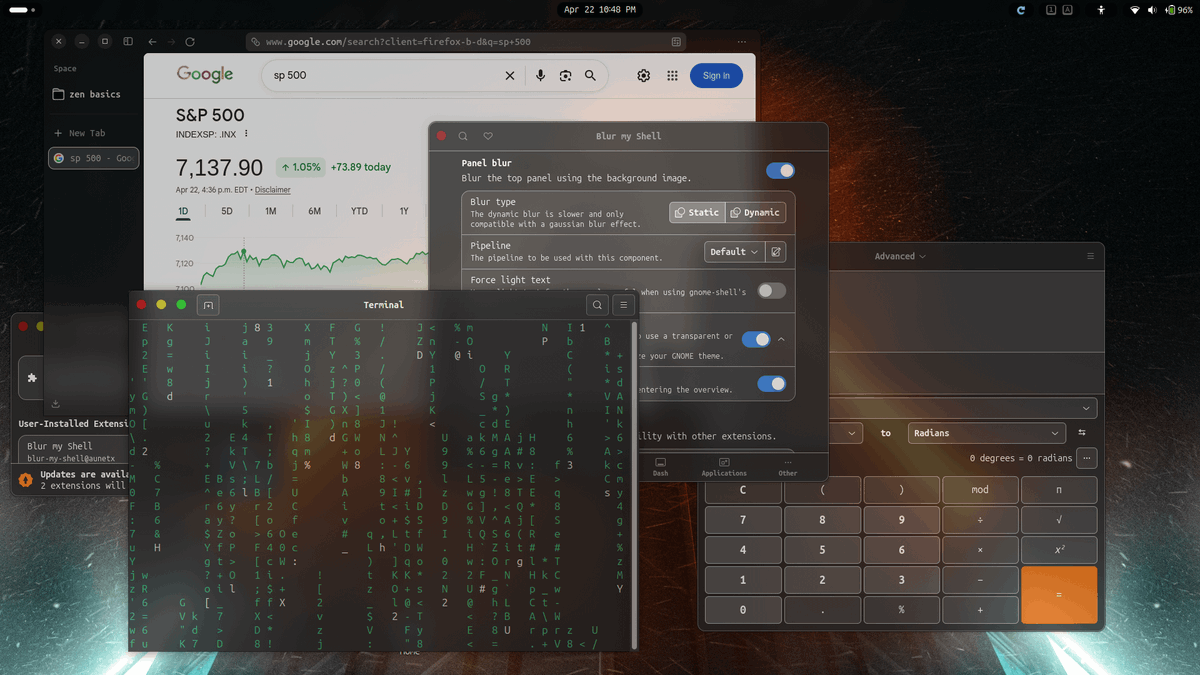Select Static blur type
The width and height of the screenshot is (1200, 675).
[697, 212]
